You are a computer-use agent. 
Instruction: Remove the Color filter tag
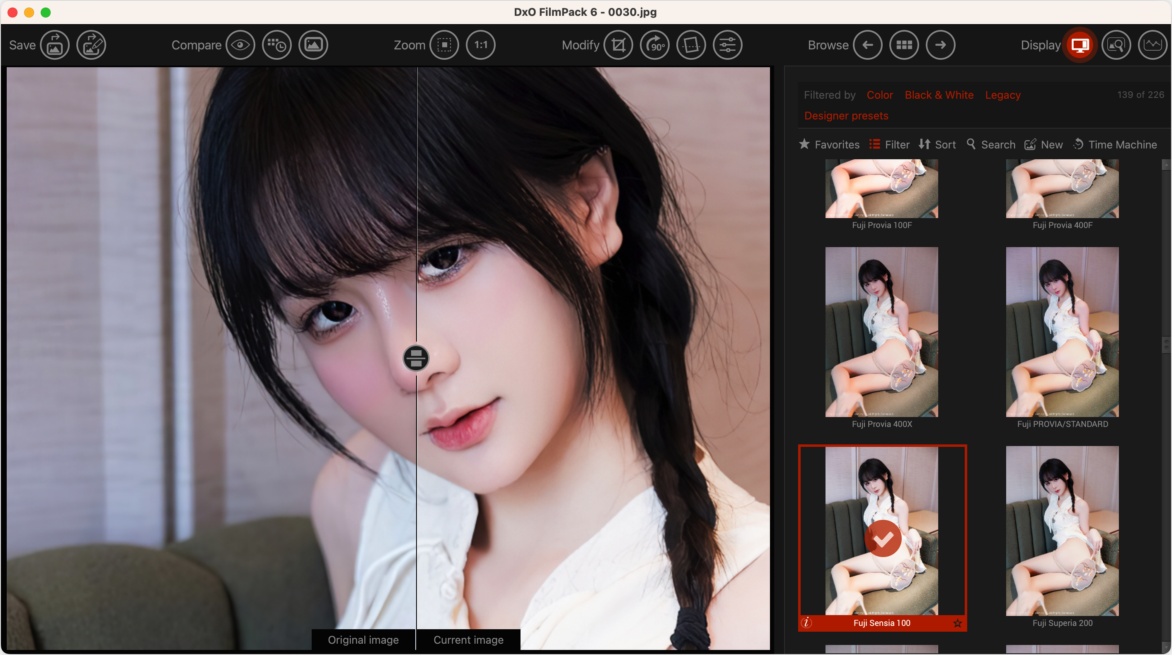coord(880,95)
